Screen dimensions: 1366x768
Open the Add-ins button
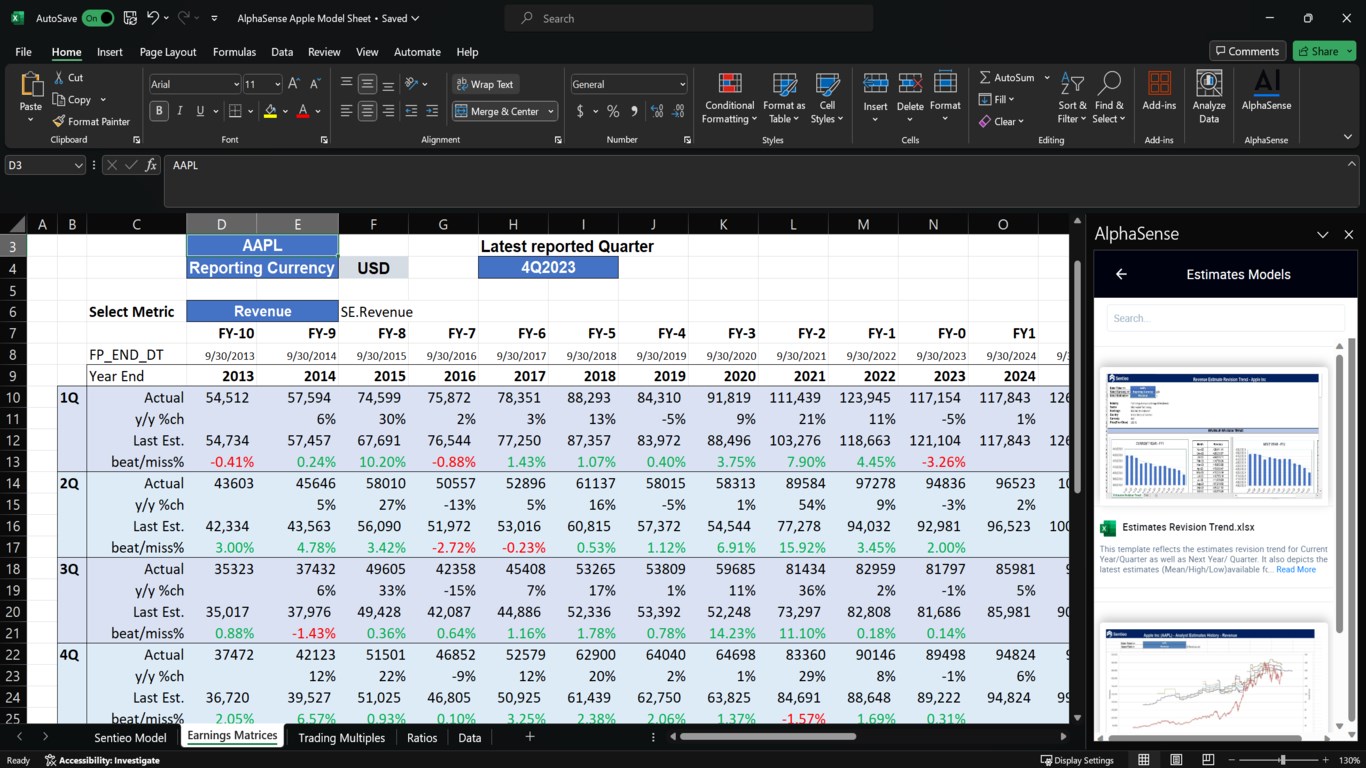(1159, 91)
